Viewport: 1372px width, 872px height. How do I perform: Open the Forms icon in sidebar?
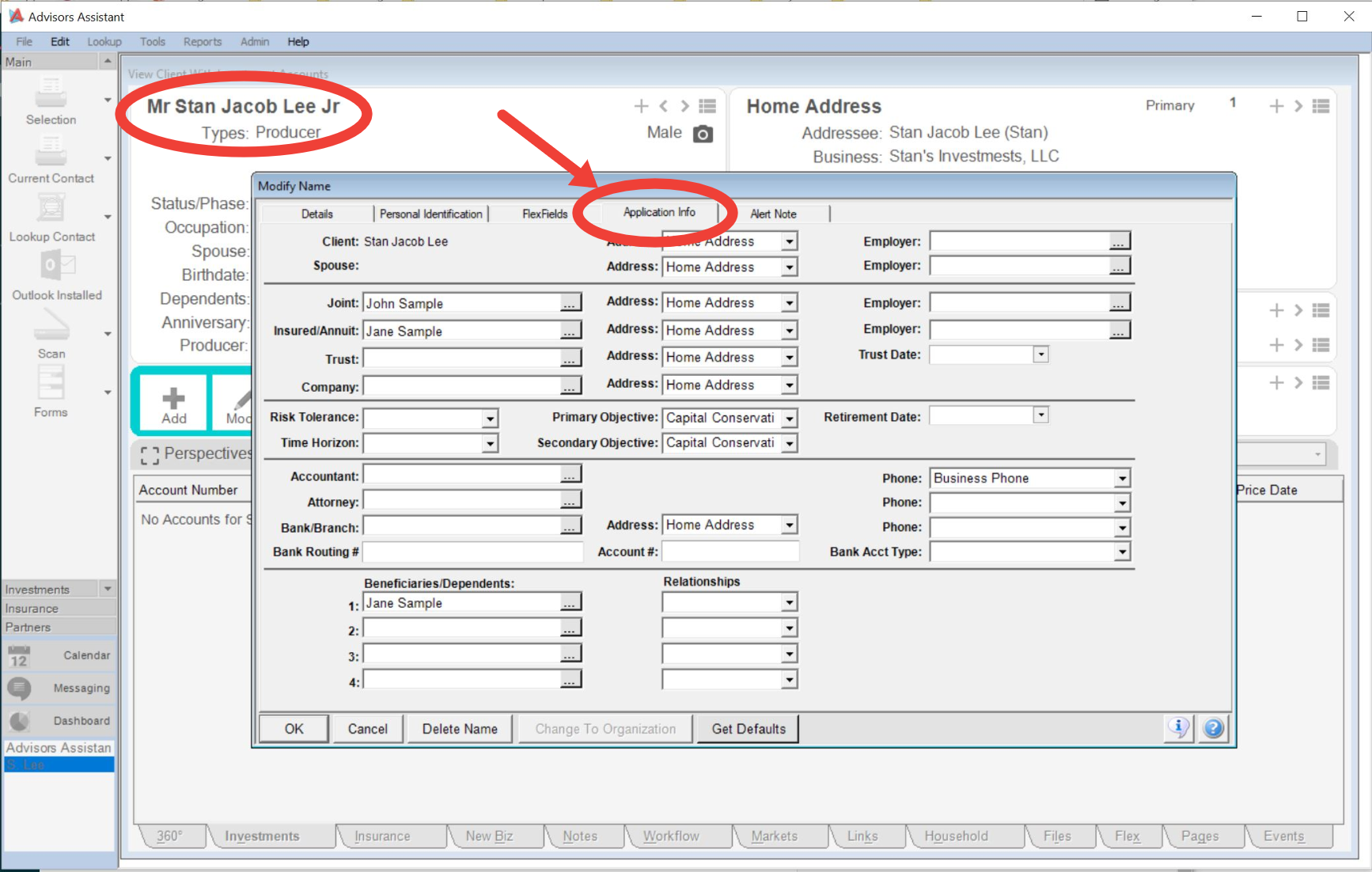[51, 384]
